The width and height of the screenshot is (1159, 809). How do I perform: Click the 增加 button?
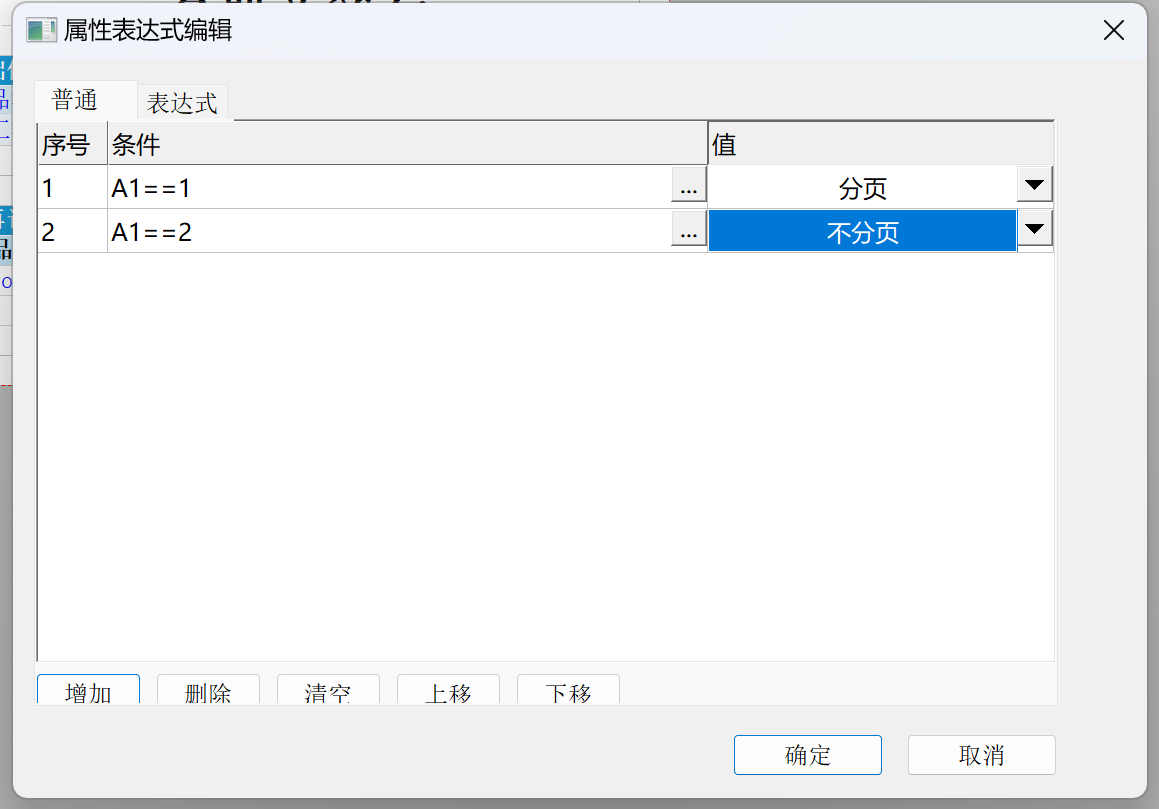coord(88,691)
